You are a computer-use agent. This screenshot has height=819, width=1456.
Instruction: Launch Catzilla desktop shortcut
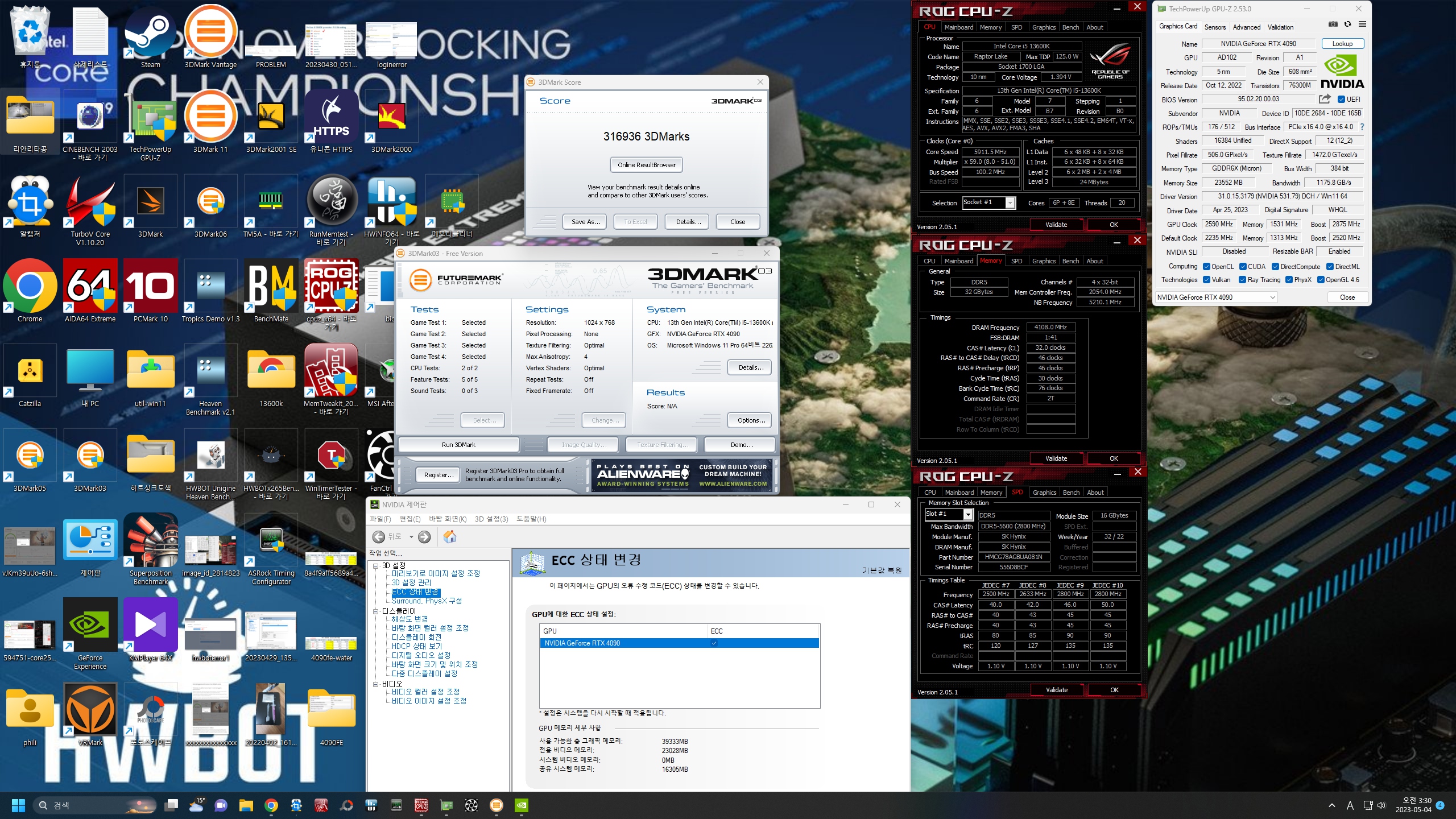pyautogui.click(x=30, y=377)
